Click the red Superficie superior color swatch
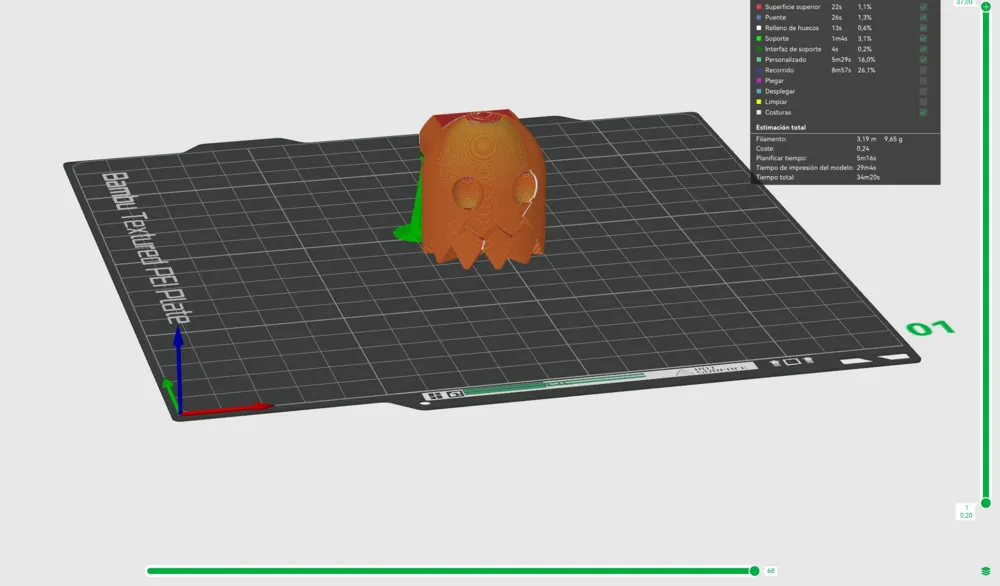This screenshot has height=586, width=1000. [x=759, y=7]
